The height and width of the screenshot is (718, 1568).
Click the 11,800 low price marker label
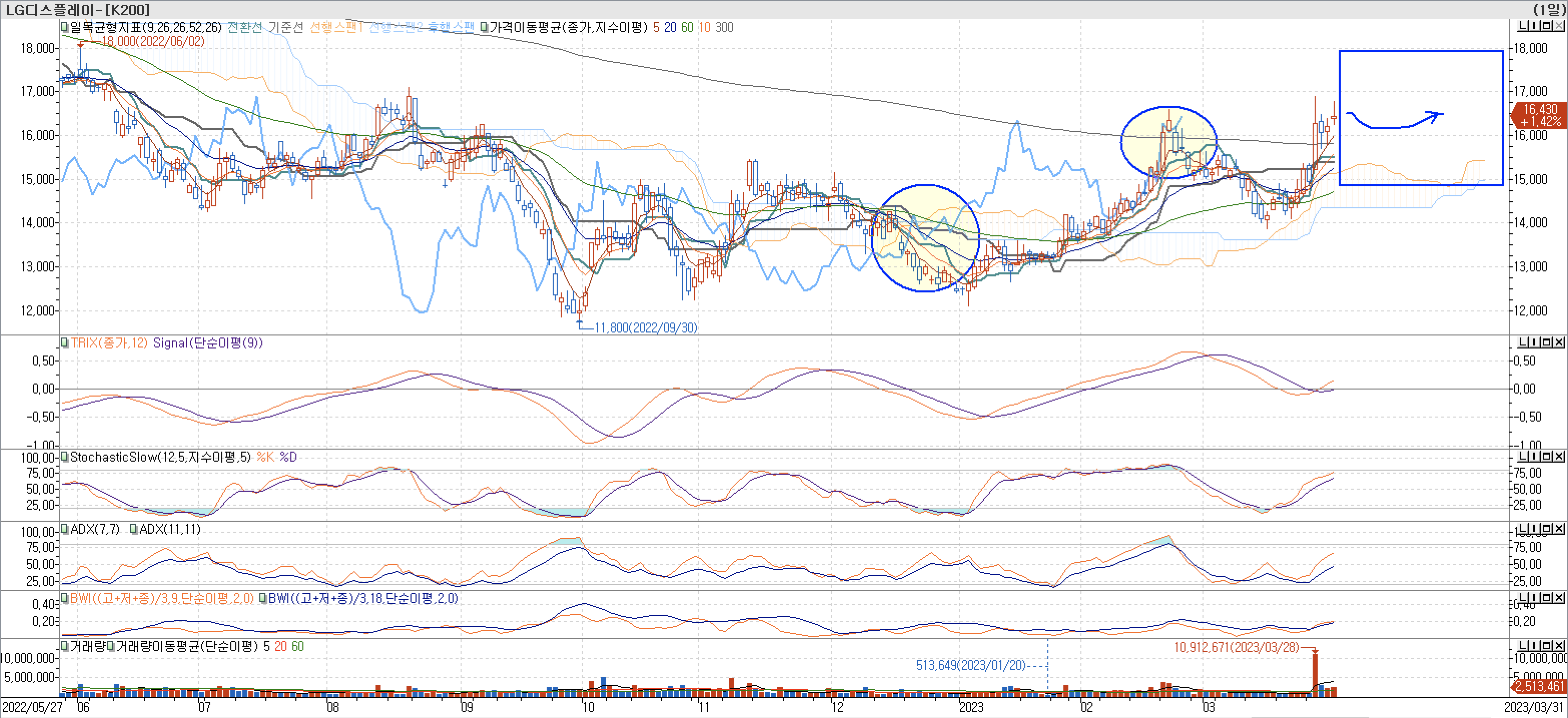coord(645,327)
